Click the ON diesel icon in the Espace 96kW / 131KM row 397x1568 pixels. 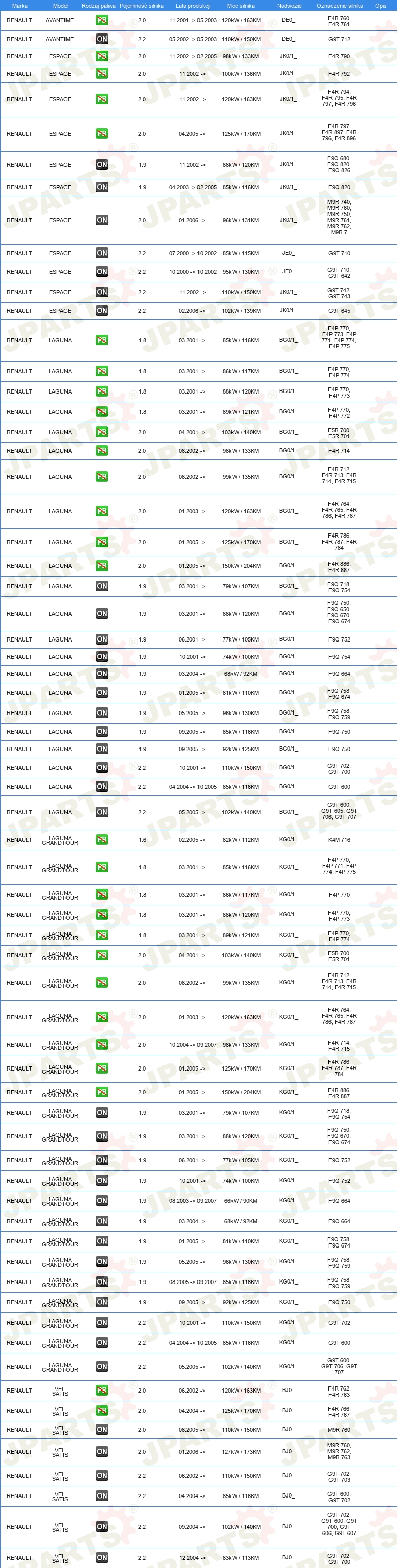point(102,220)
